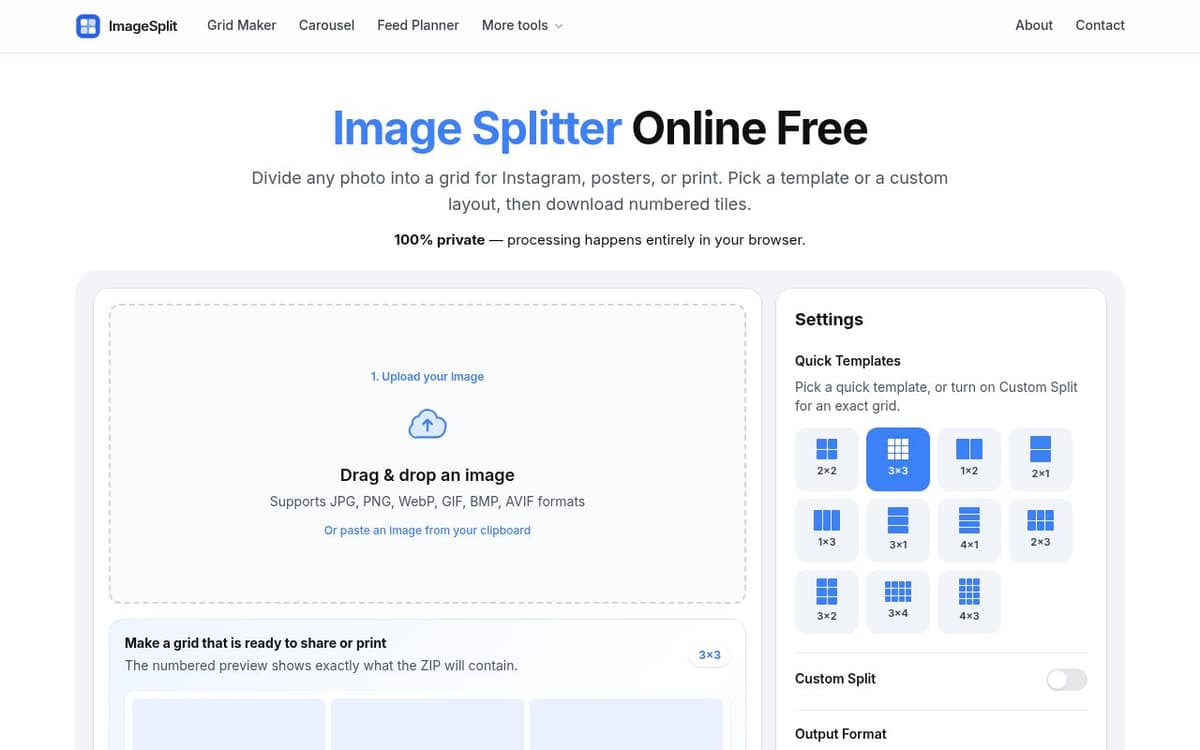Choose the 1×2 split template
The width and height of the screenshot is (1200, 750).
[x=969, y=459]
